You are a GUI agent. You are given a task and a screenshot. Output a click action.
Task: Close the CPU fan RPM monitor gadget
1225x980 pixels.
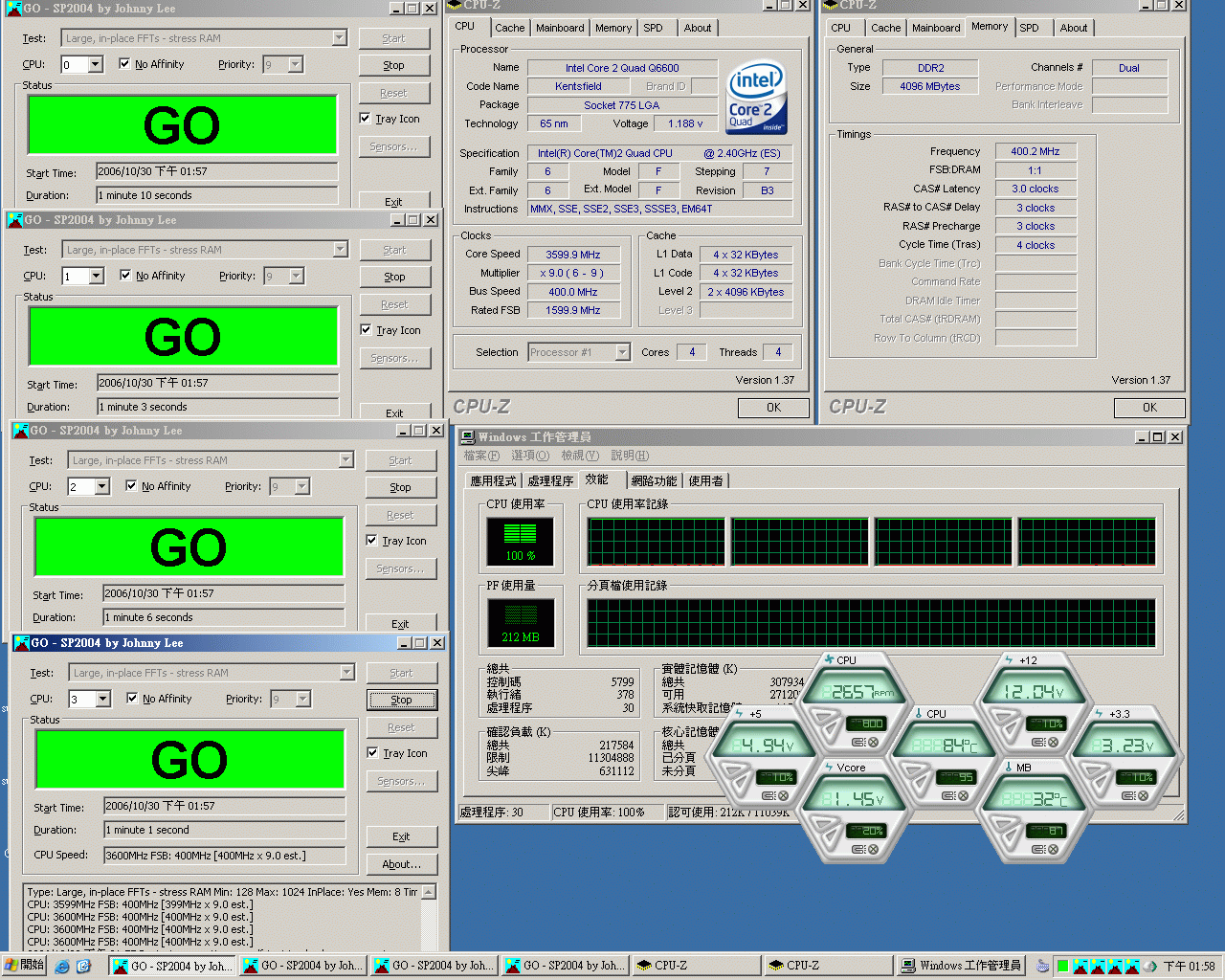[874, 742]
